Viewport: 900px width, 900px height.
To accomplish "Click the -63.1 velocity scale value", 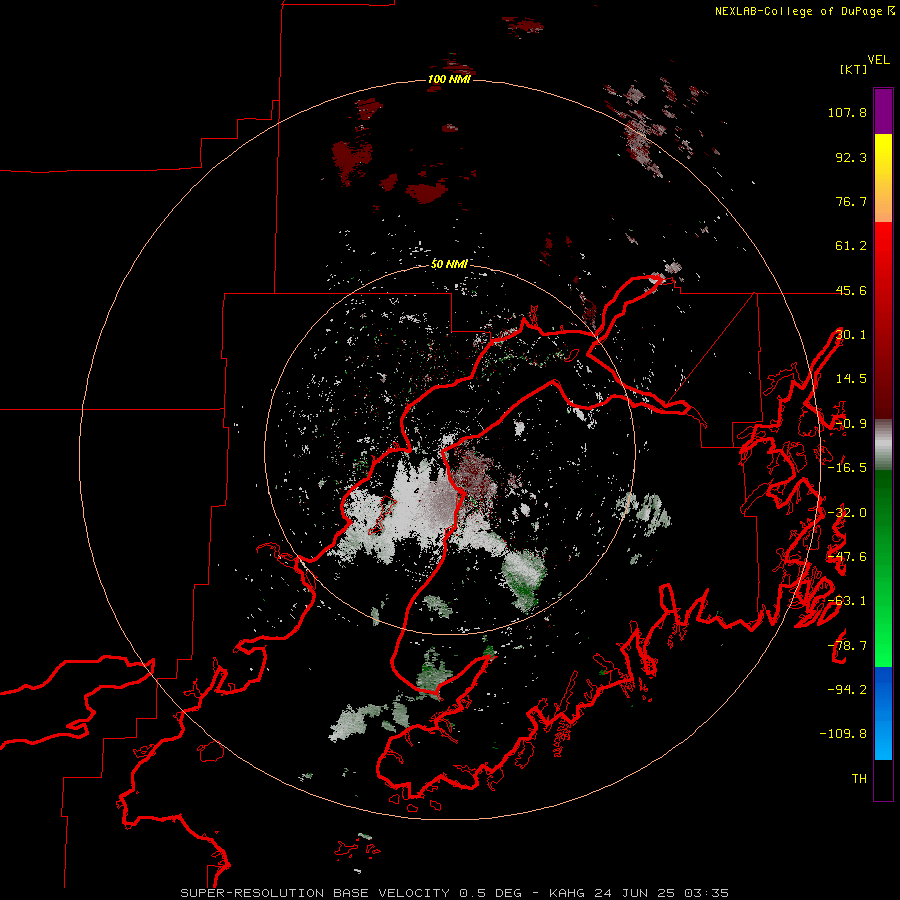I will (847, 601).
